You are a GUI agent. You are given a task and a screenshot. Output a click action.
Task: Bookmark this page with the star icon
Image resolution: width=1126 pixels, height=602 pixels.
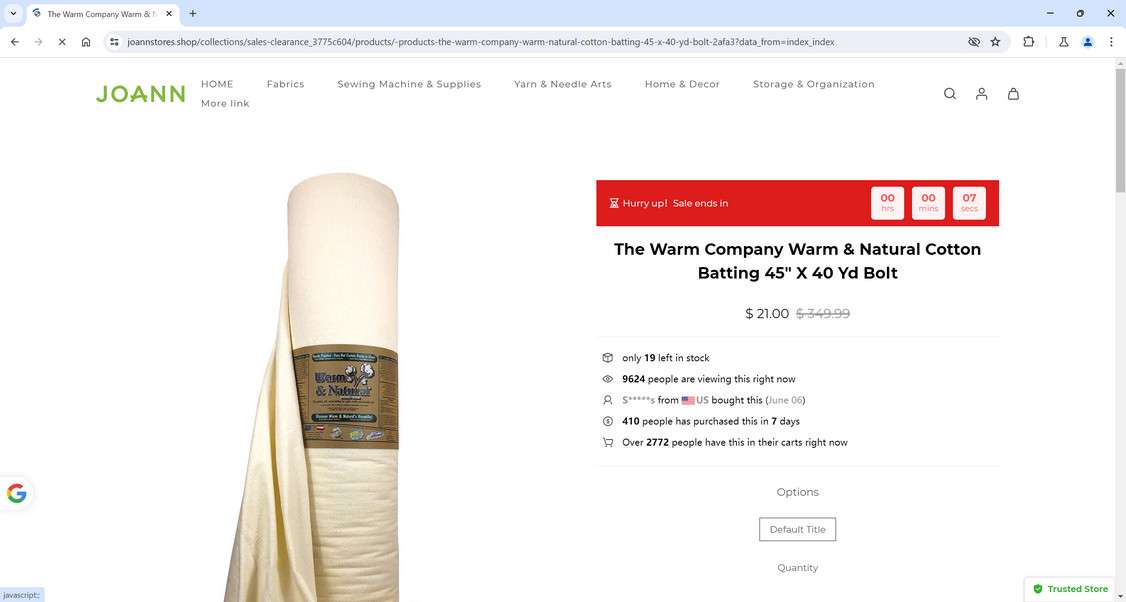click(995, 42)
